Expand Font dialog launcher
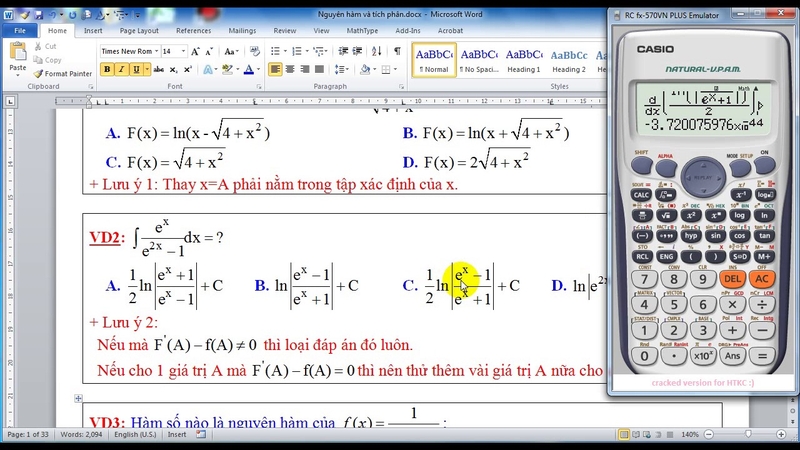This screenshot has height=450, width=800. point(259,87)
